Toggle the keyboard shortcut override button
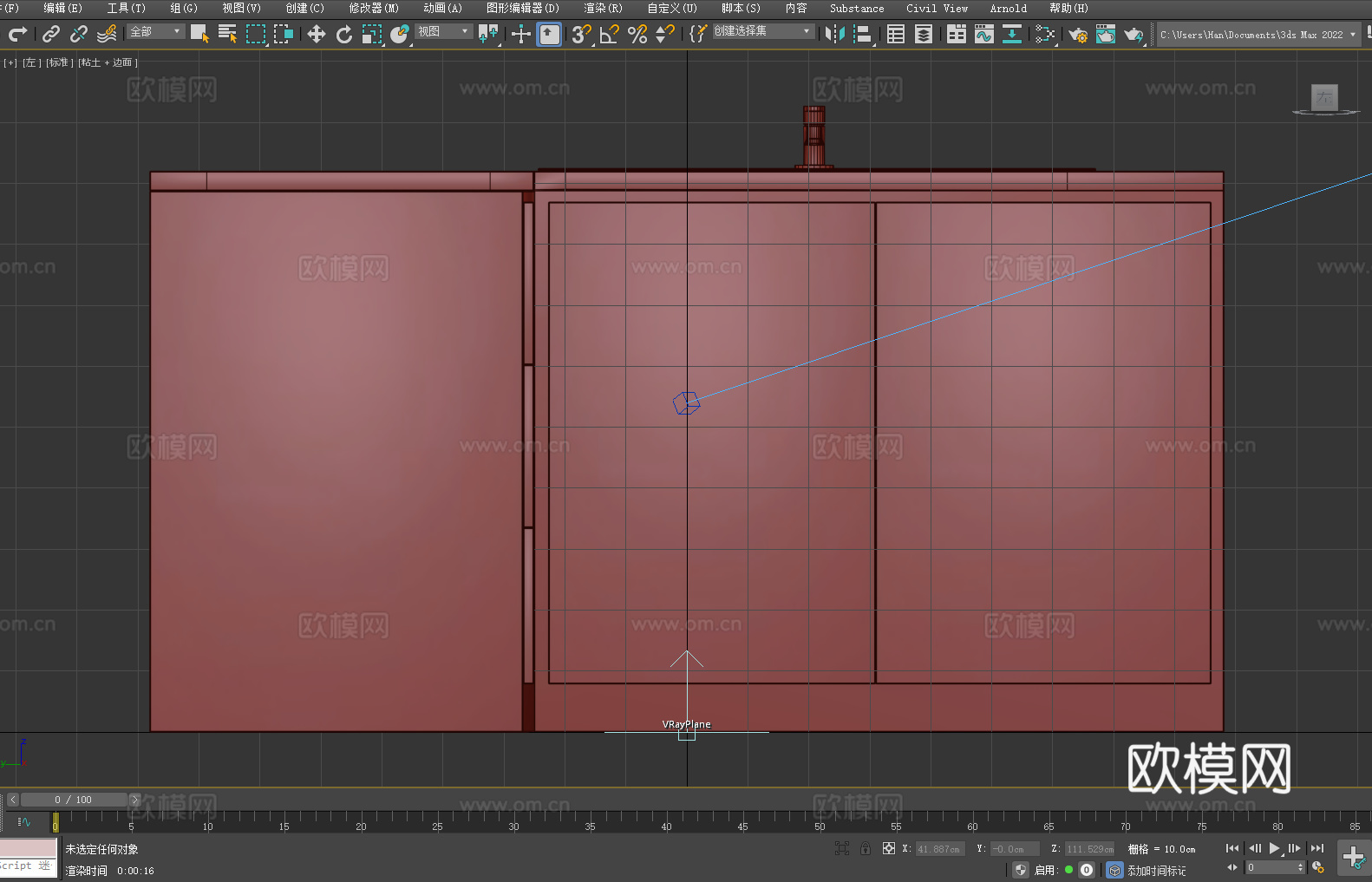Image resolution: width=1372 pixels, height=882 pixels. (549, 34)
